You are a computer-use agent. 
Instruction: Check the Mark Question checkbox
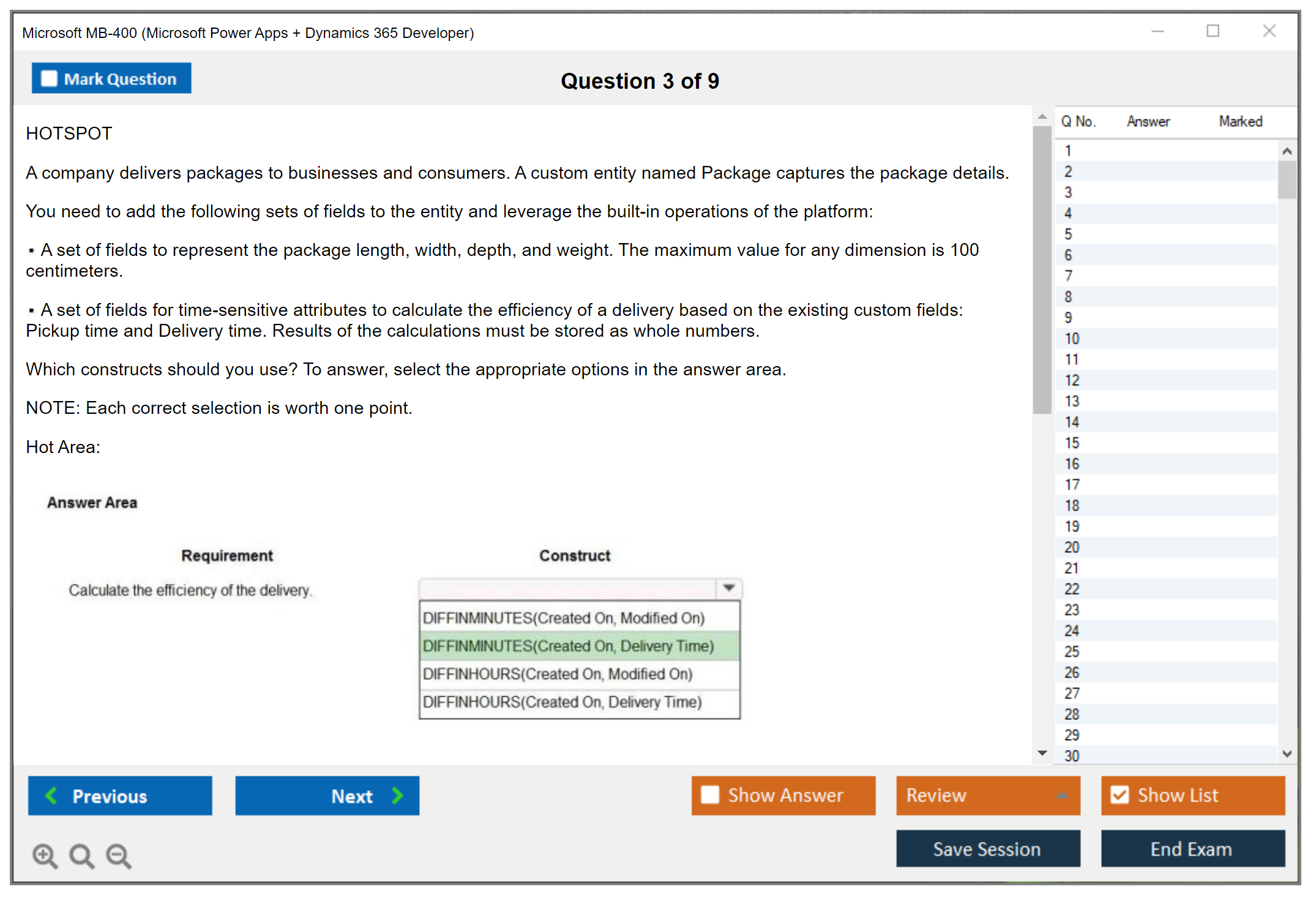(x=49, y=78)
